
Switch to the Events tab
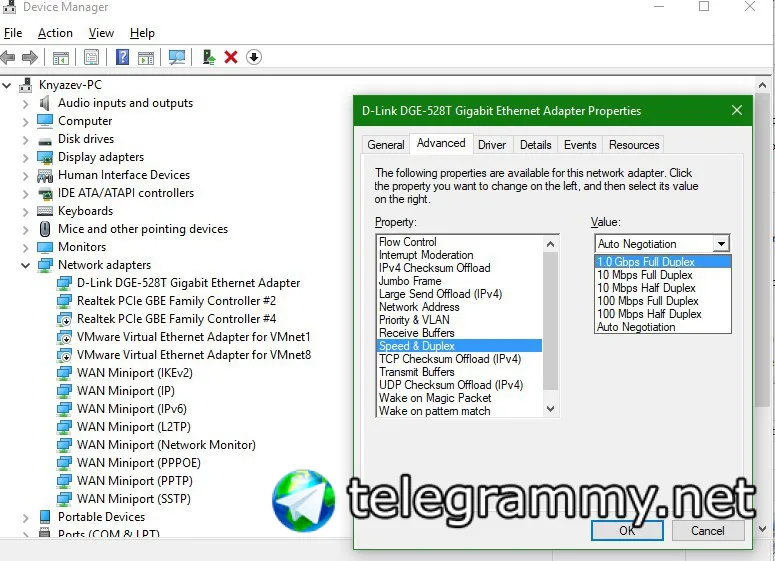click(x=580, y=145)
